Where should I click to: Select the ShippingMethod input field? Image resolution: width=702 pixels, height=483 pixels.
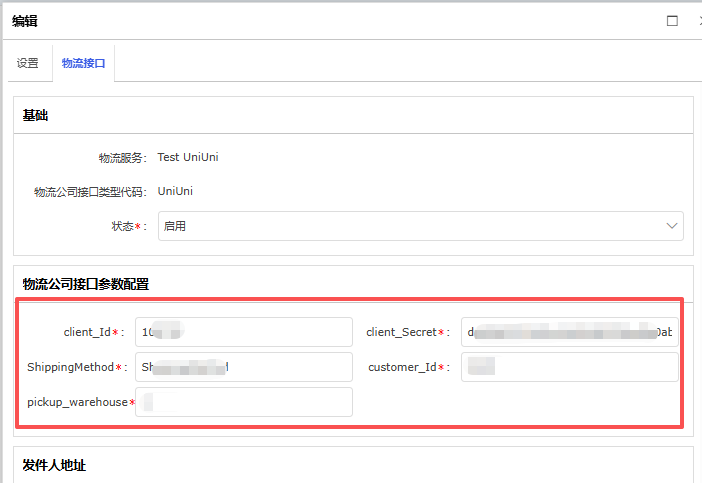tap(245, 367)
